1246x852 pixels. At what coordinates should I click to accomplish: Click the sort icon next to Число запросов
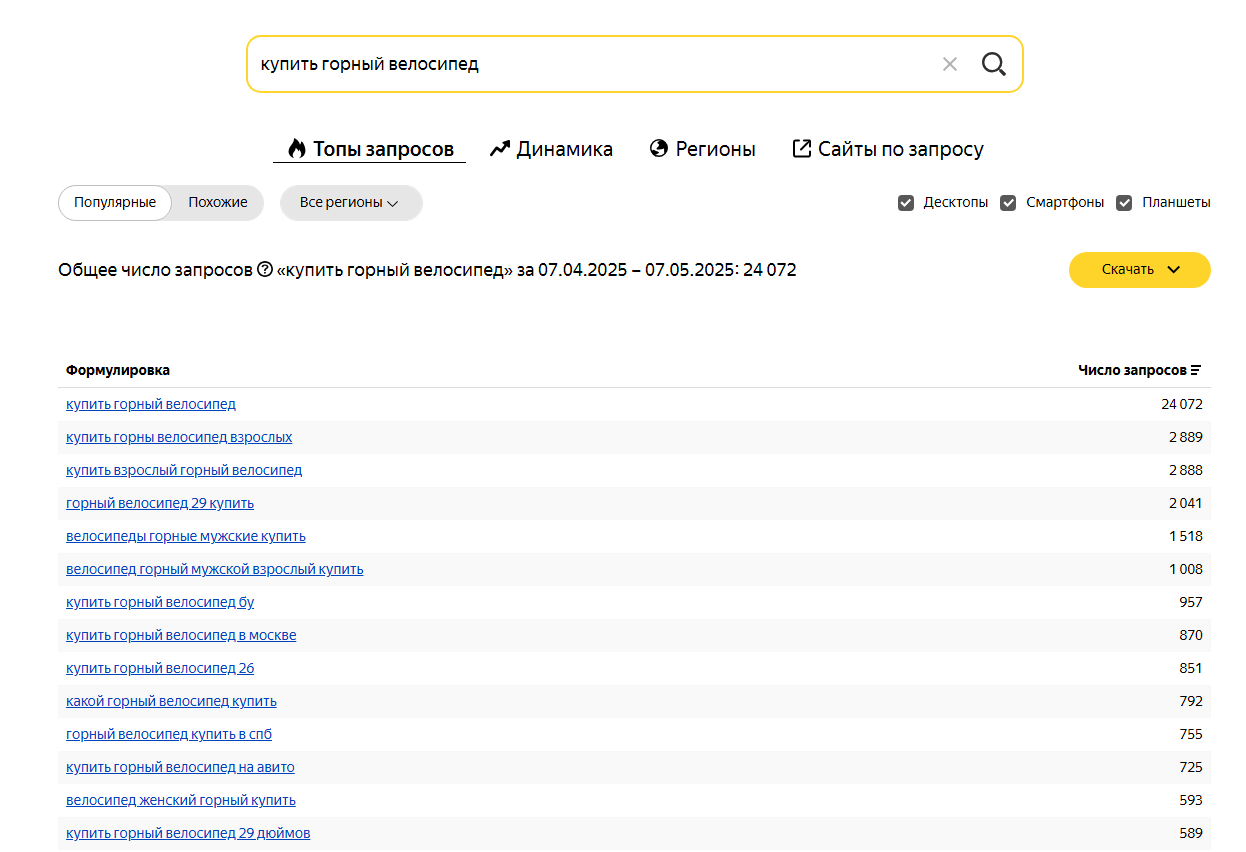1196,370
